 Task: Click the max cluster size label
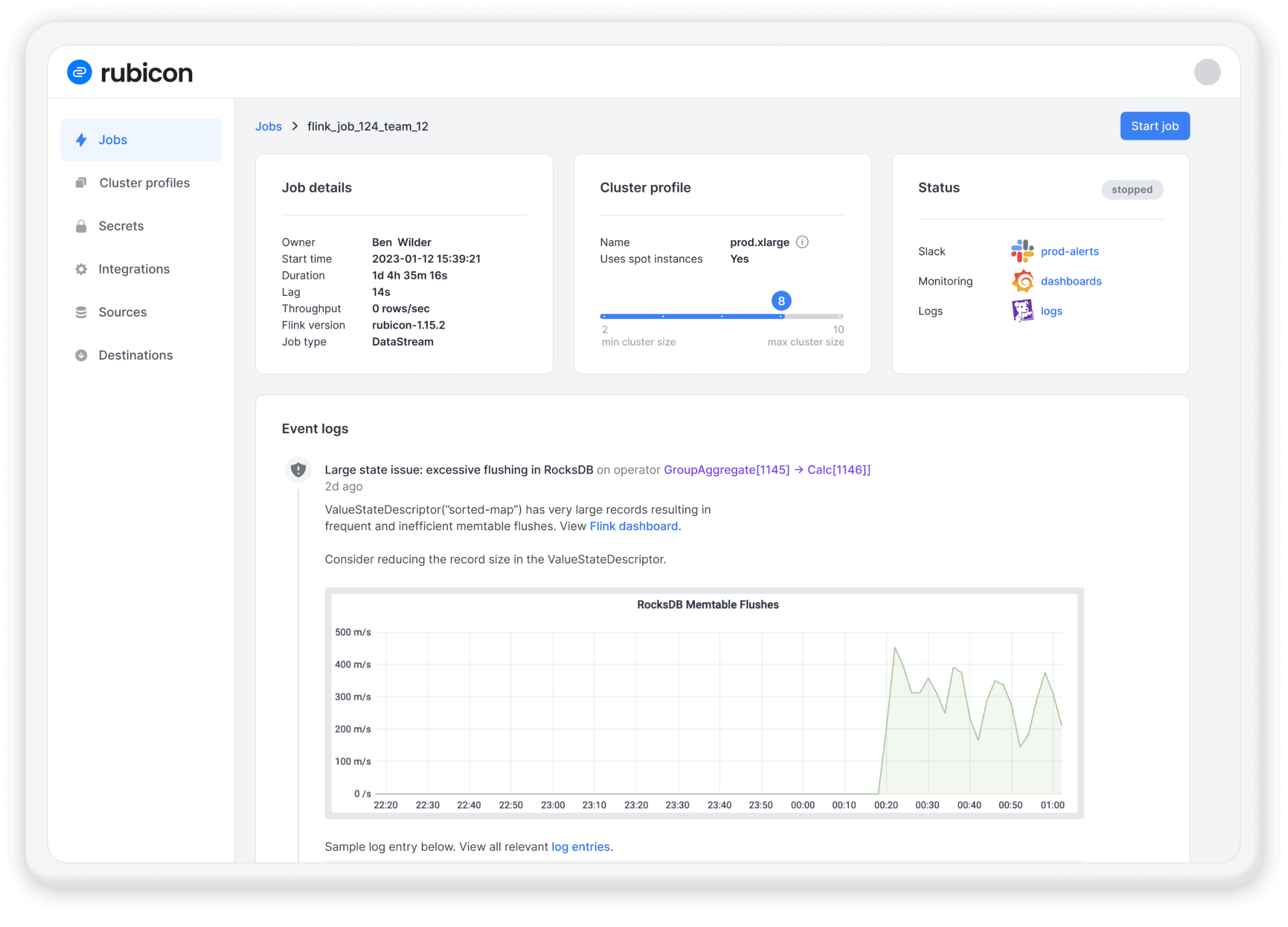(805, 342)
